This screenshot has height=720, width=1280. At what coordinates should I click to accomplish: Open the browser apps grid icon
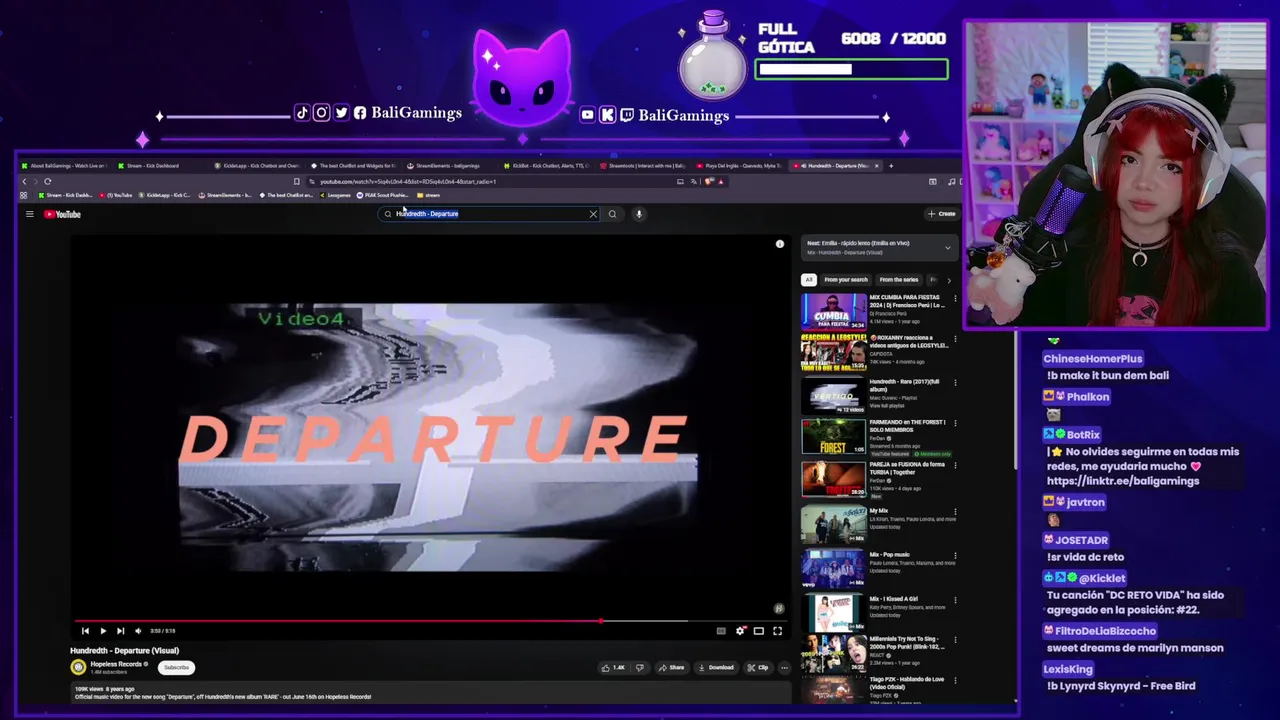click(x=24, y=195)
